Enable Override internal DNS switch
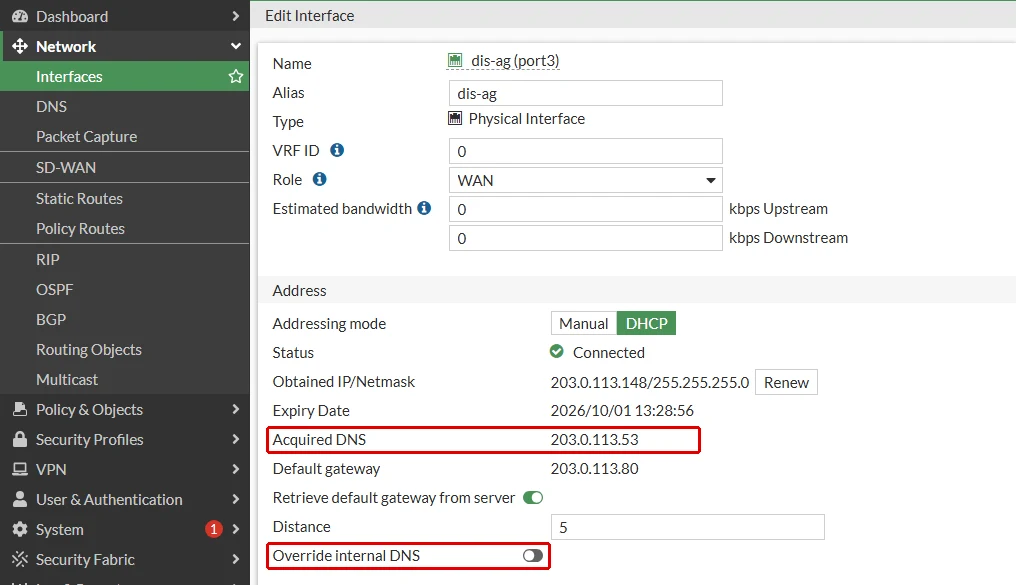This screenshot has width=1016, height=585. point(533,556)
